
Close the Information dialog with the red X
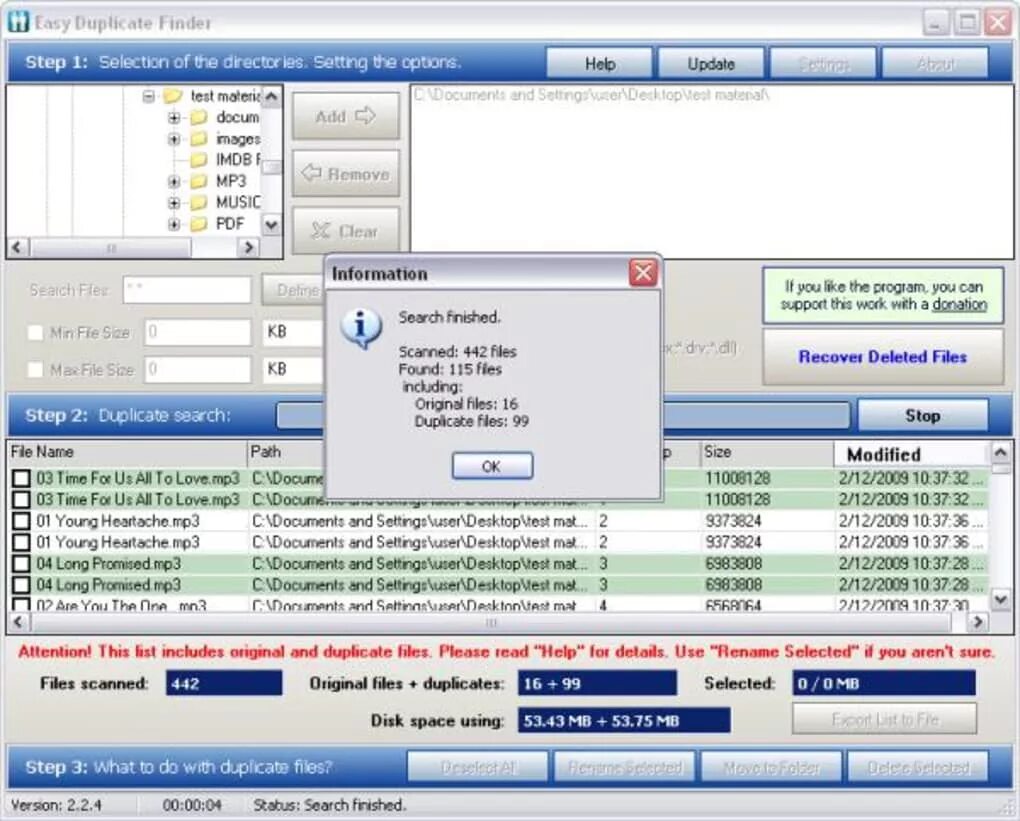643,273
